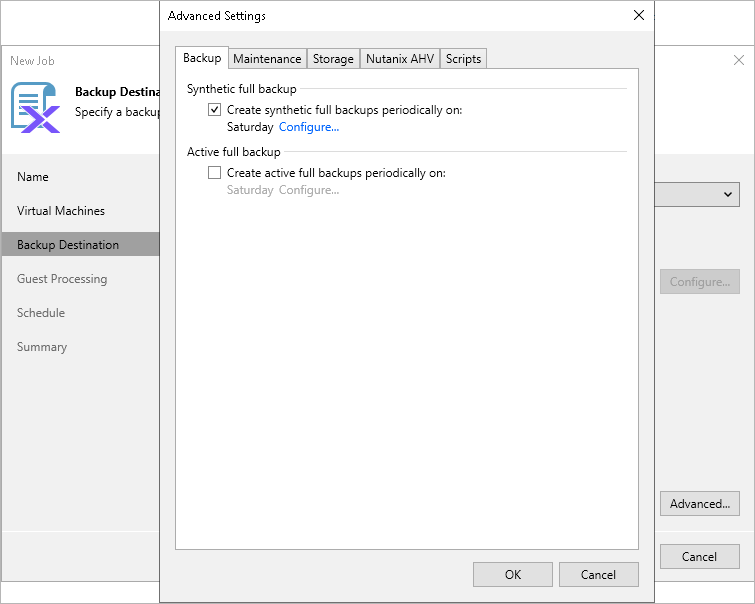Cancel the New Job wizard
Image resolution: width=755 pixels, height=604 pixels.
point(700,556)
